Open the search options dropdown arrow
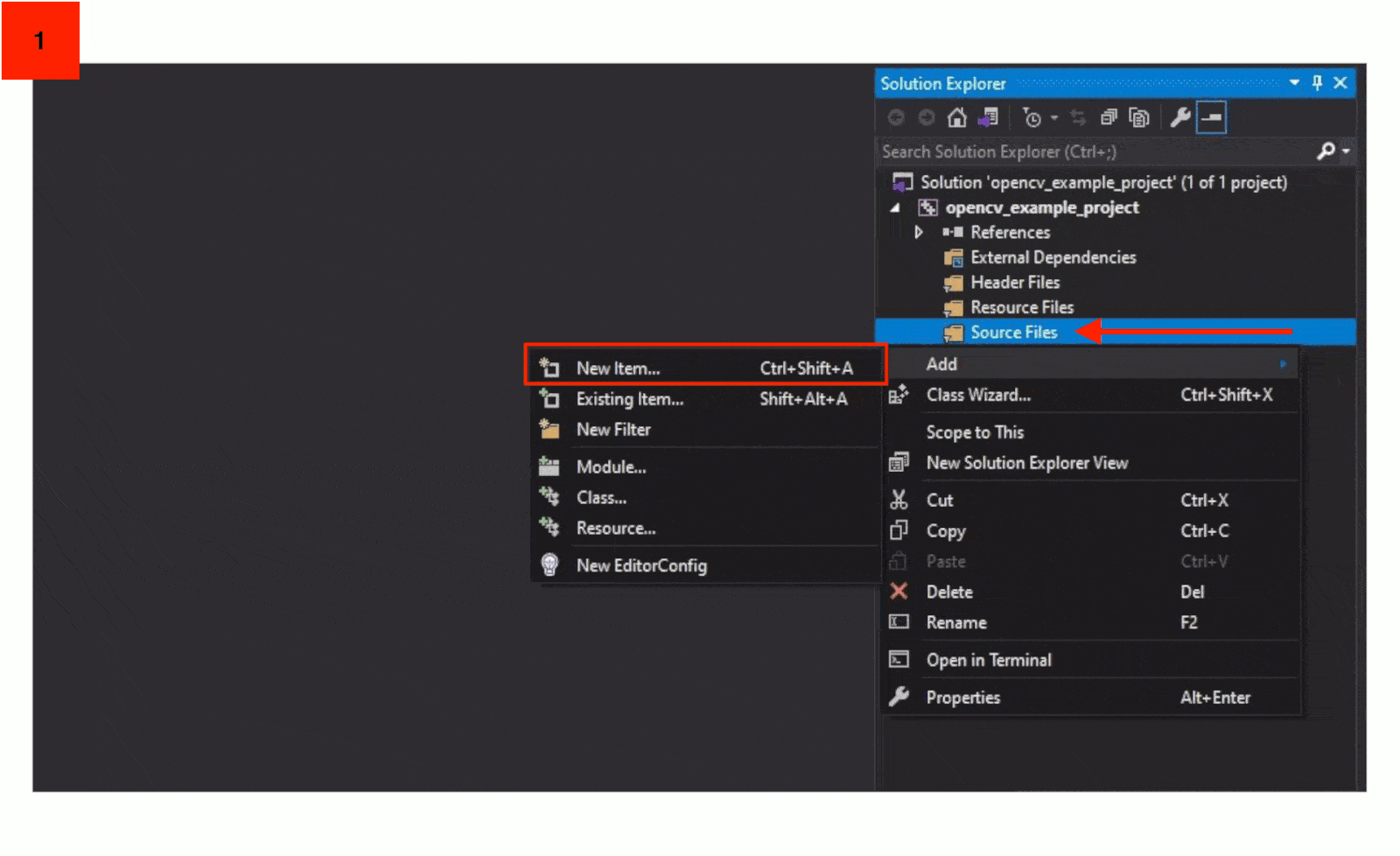 coord(1346,151)
